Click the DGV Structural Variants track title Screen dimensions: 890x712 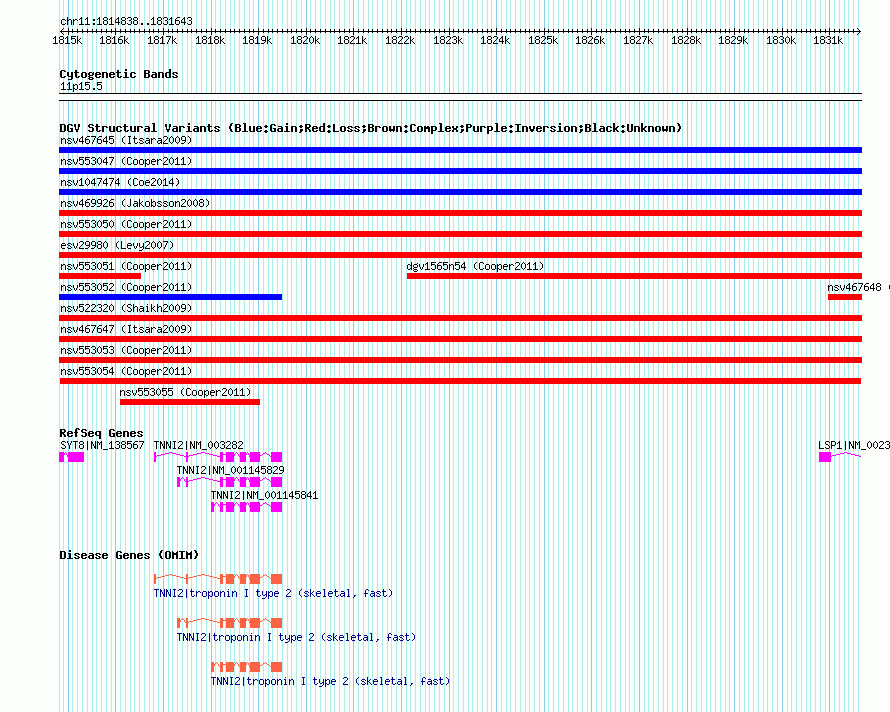coord(371,128)
